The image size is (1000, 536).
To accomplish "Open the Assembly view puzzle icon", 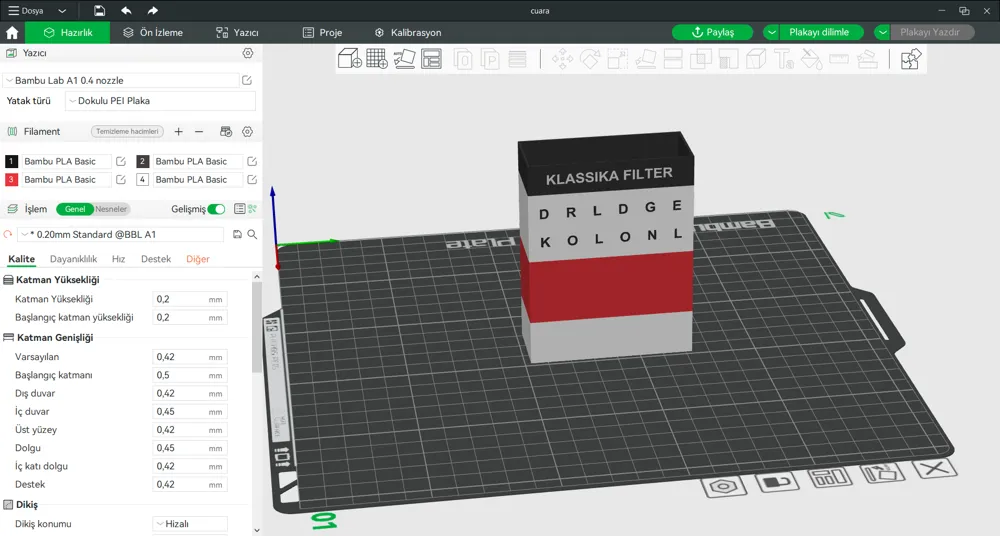I will point(911,59).
